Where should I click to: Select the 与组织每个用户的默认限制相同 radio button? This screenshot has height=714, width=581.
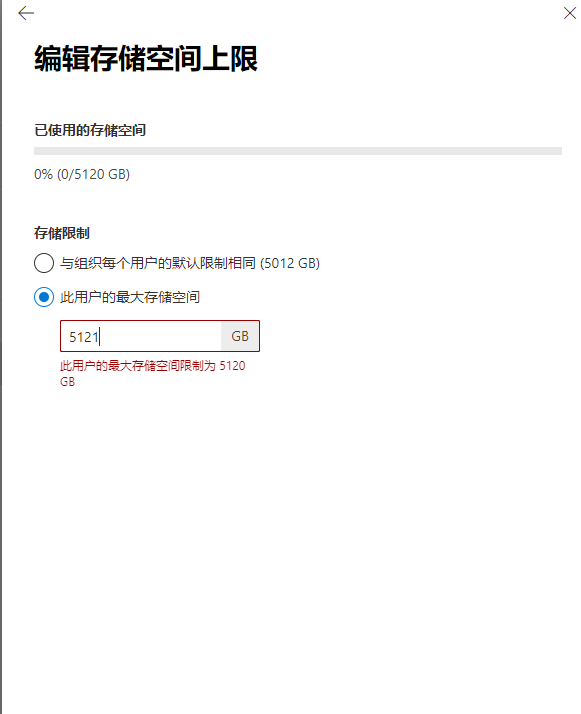tap(44, 263)
